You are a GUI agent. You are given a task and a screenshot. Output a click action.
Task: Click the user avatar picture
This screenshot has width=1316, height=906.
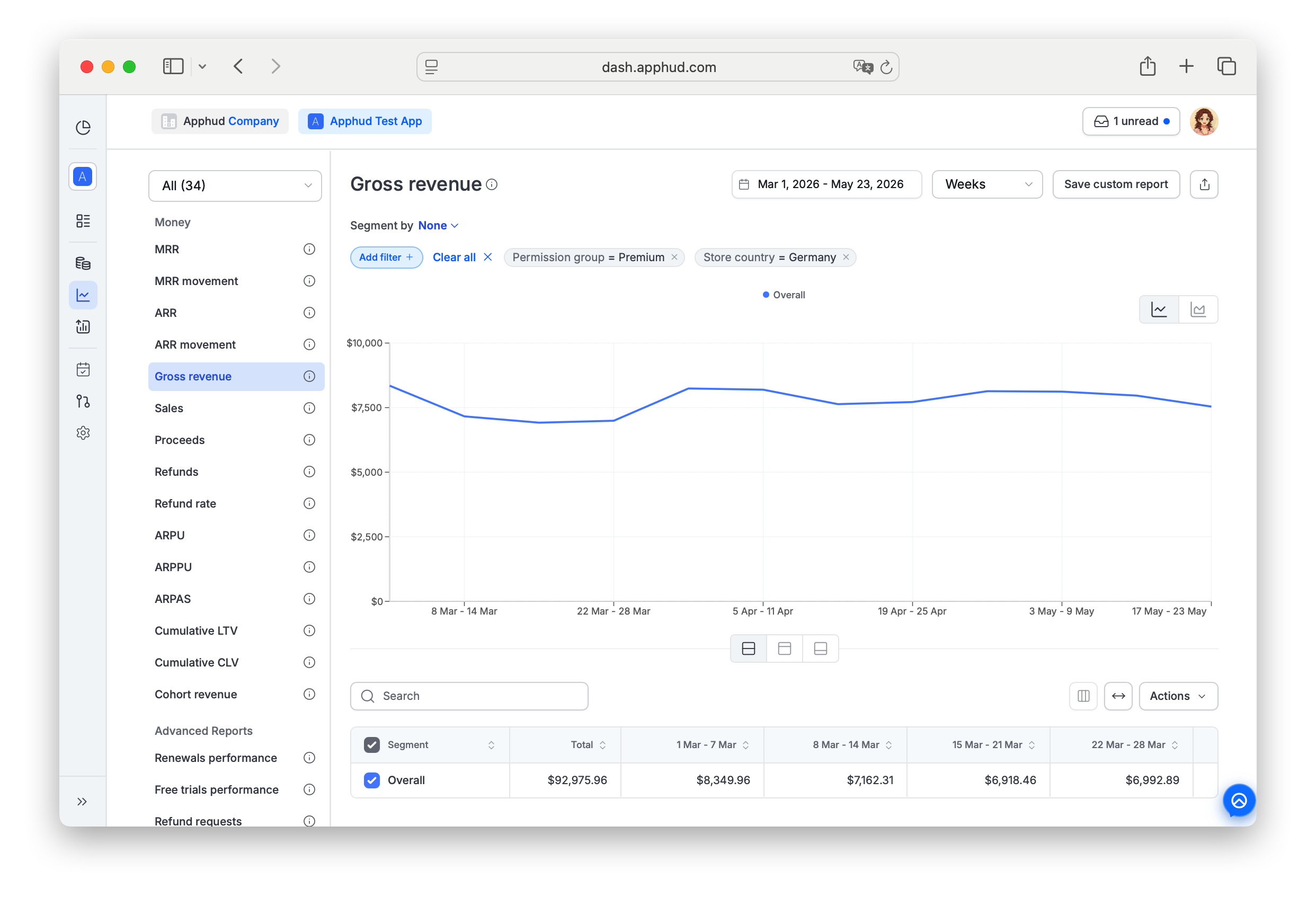pyautogui.click(x=1204, y=121)
